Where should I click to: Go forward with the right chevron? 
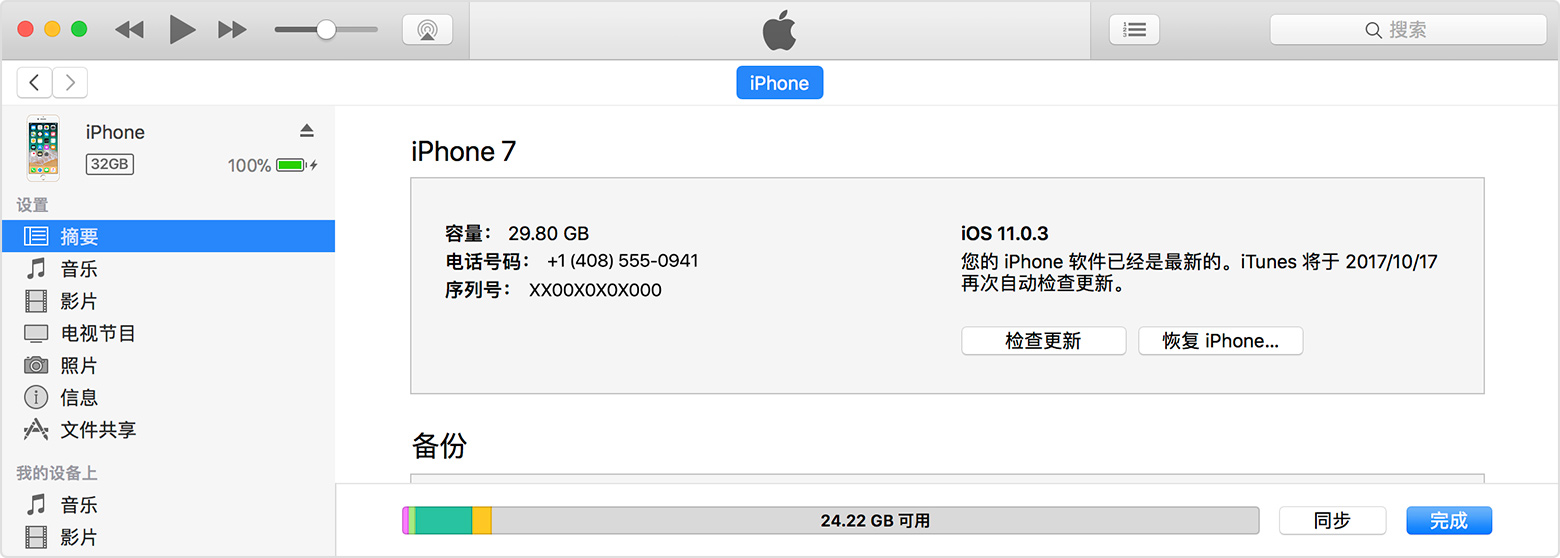[70, 83]
